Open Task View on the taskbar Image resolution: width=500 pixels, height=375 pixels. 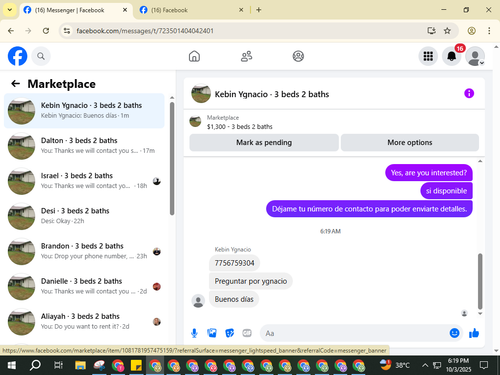click(58, 365)
